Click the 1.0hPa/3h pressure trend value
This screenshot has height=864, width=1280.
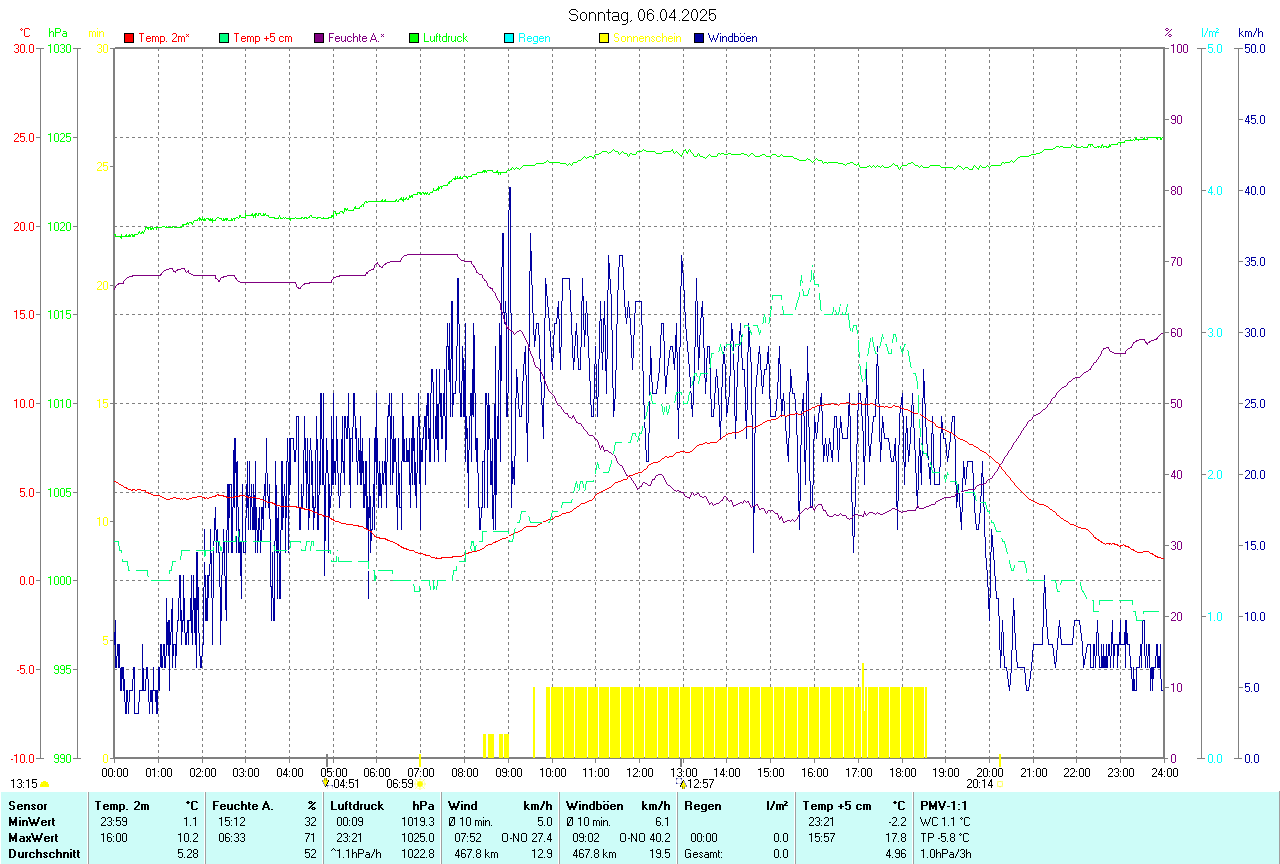(946, 854)
